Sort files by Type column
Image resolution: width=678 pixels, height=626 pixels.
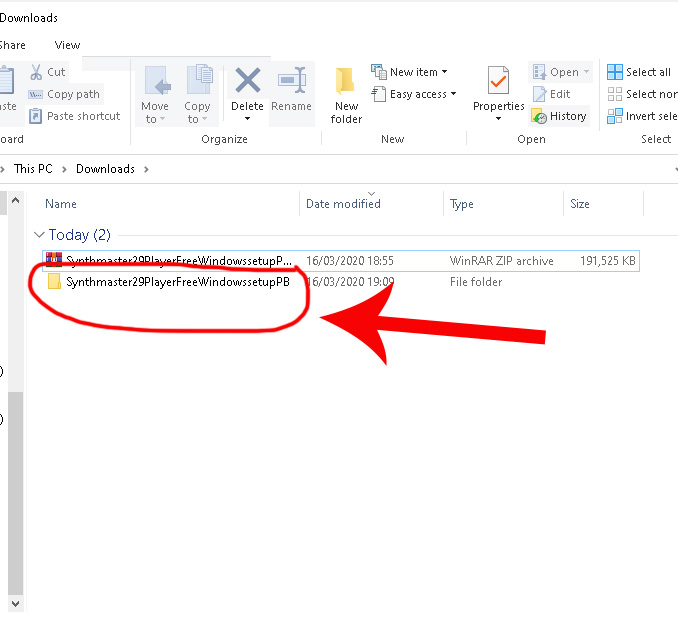coord(461,204)
